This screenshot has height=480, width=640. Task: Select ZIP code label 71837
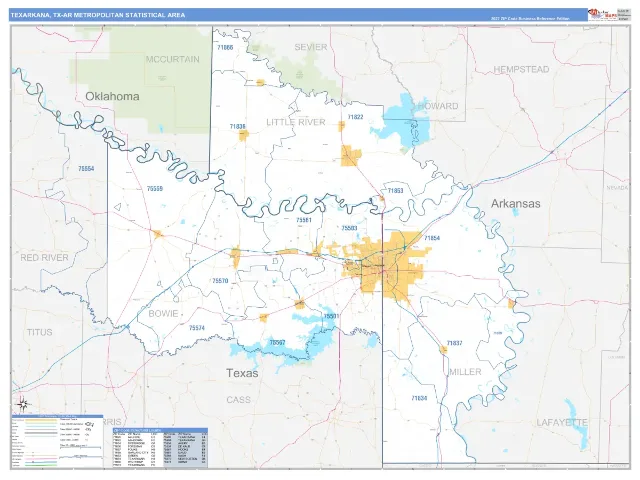coord(454,343)
